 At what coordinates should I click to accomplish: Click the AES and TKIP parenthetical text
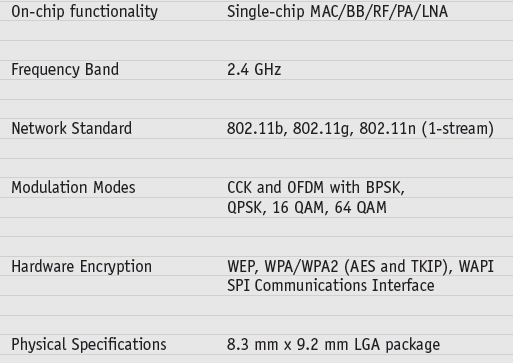pyautogui.click(x=398, y=267)
